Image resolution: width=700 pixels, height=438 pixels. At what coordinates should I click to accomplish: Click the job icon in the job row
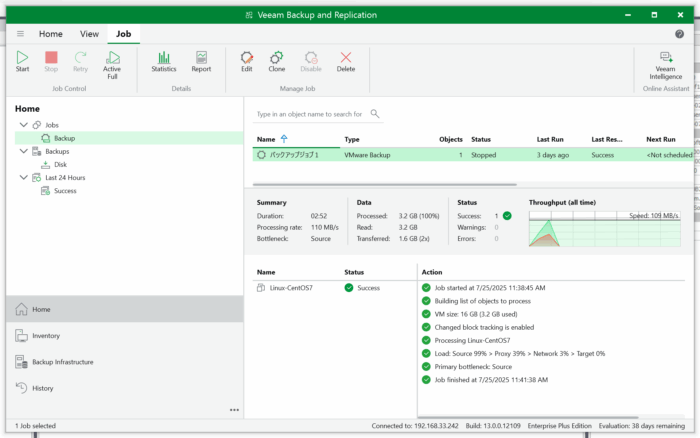coord(262,155)
